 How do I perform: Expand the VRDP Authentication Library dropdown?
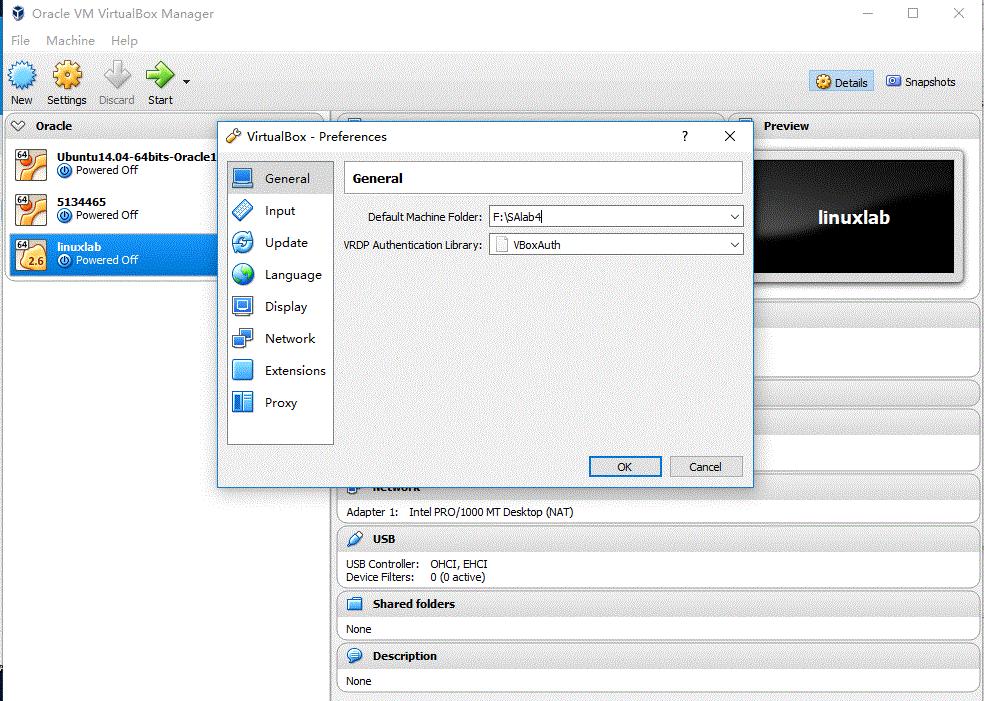(x=735, y=245)
